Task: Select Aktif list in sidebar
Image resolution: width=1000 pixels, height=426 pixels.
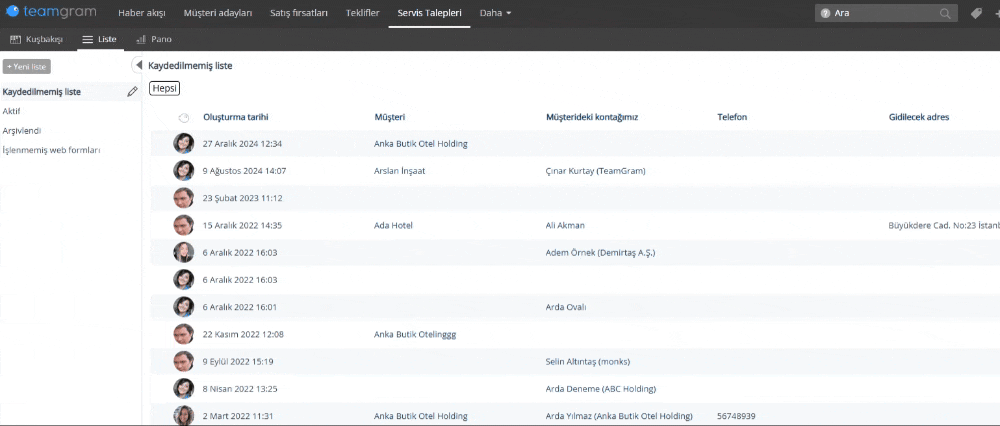Action: (11, 111)
